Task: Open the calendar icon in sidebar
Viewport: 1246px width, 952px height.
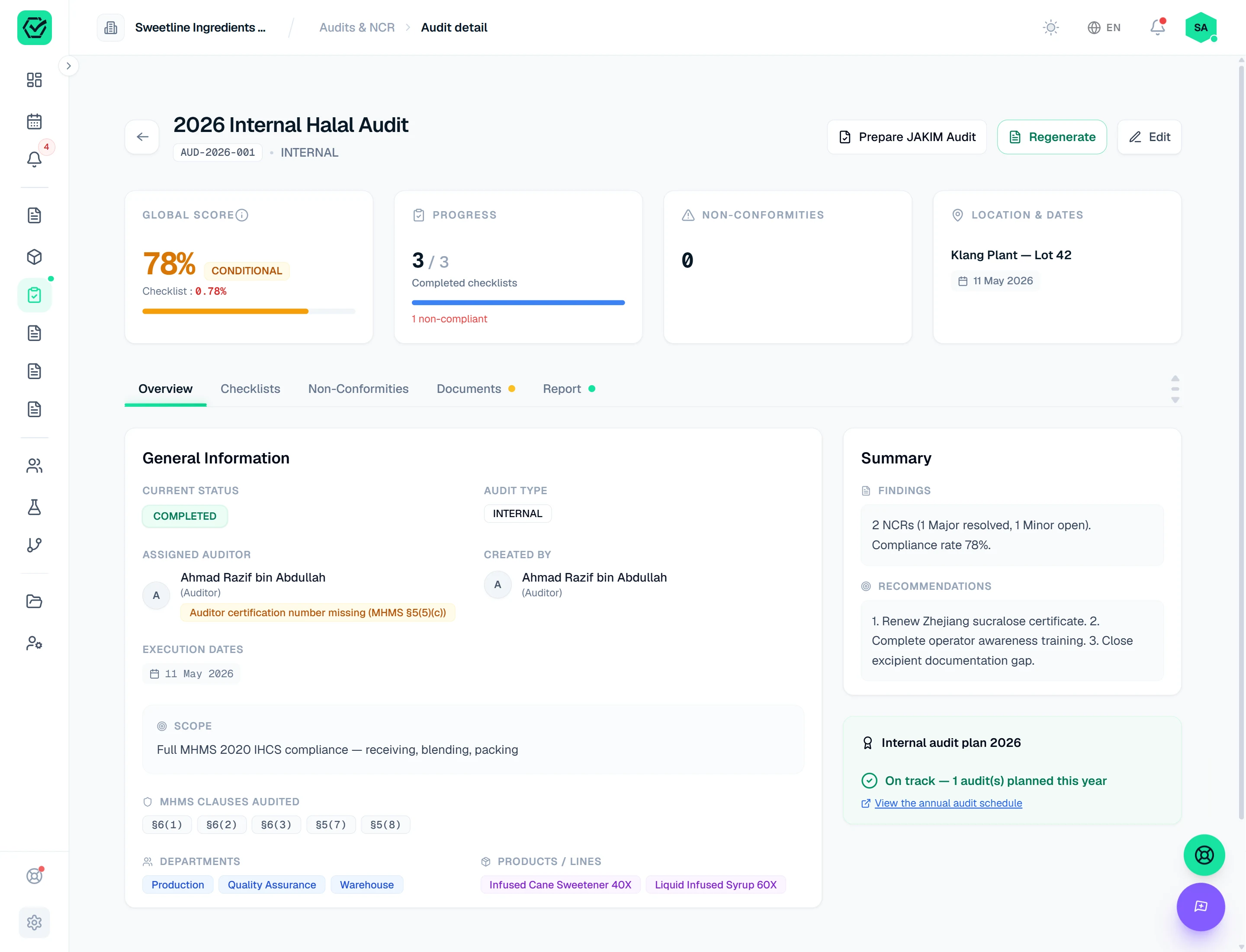Action: [x=34, y=121]
